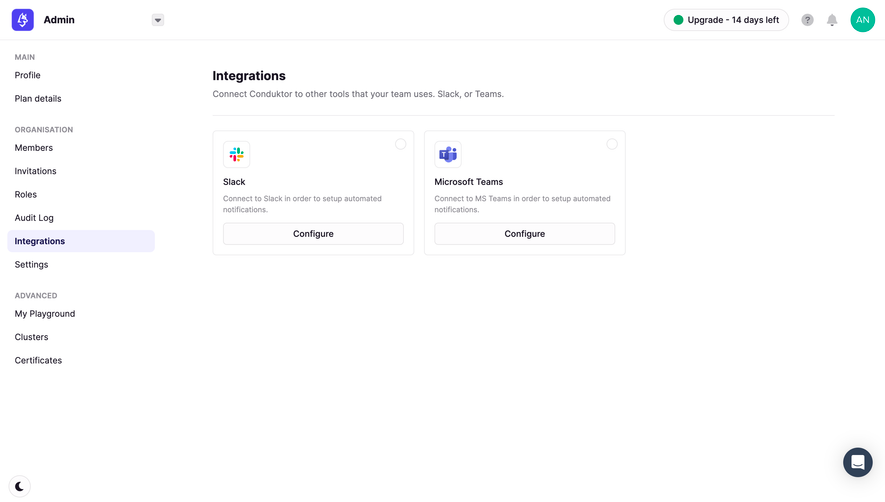Expand the Admin dropdown arrow

158,20
